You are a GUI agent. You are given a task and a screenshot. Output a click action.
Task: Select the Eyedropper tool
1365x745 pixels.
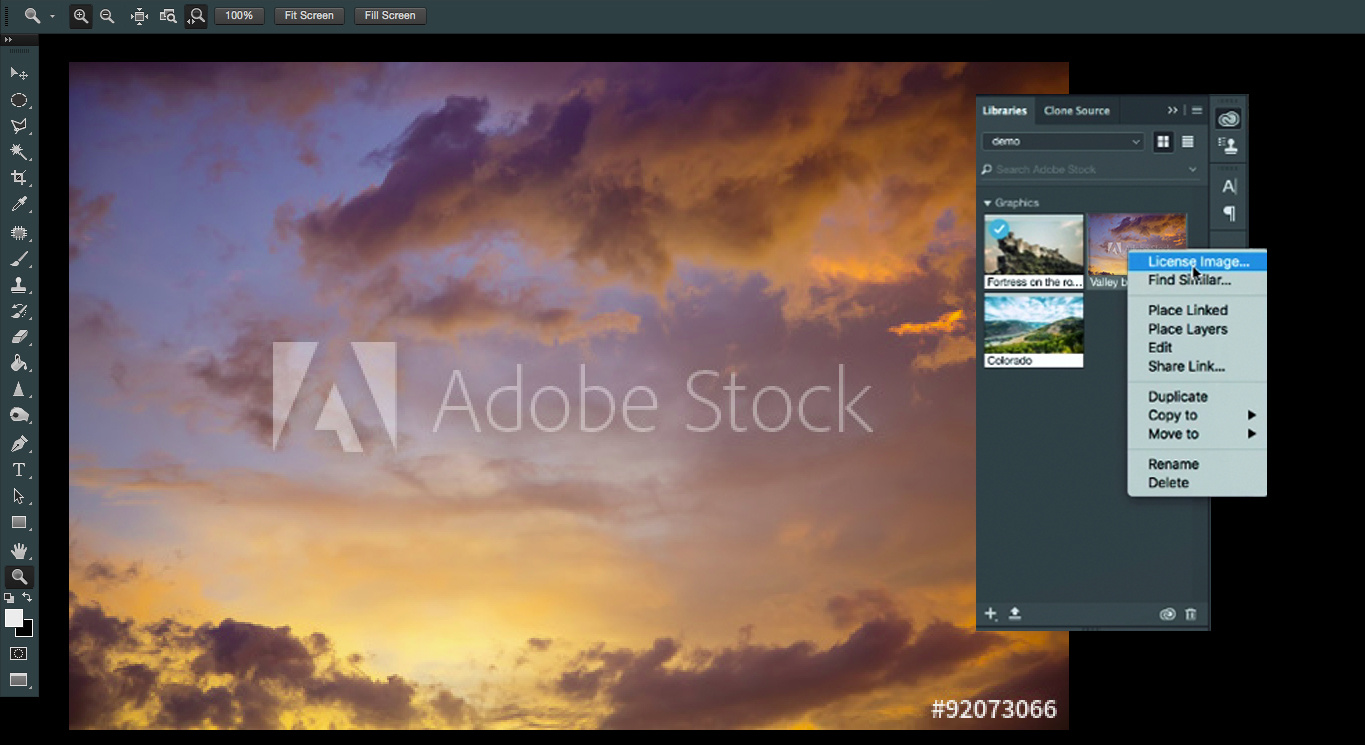click(x=18, y=205)
